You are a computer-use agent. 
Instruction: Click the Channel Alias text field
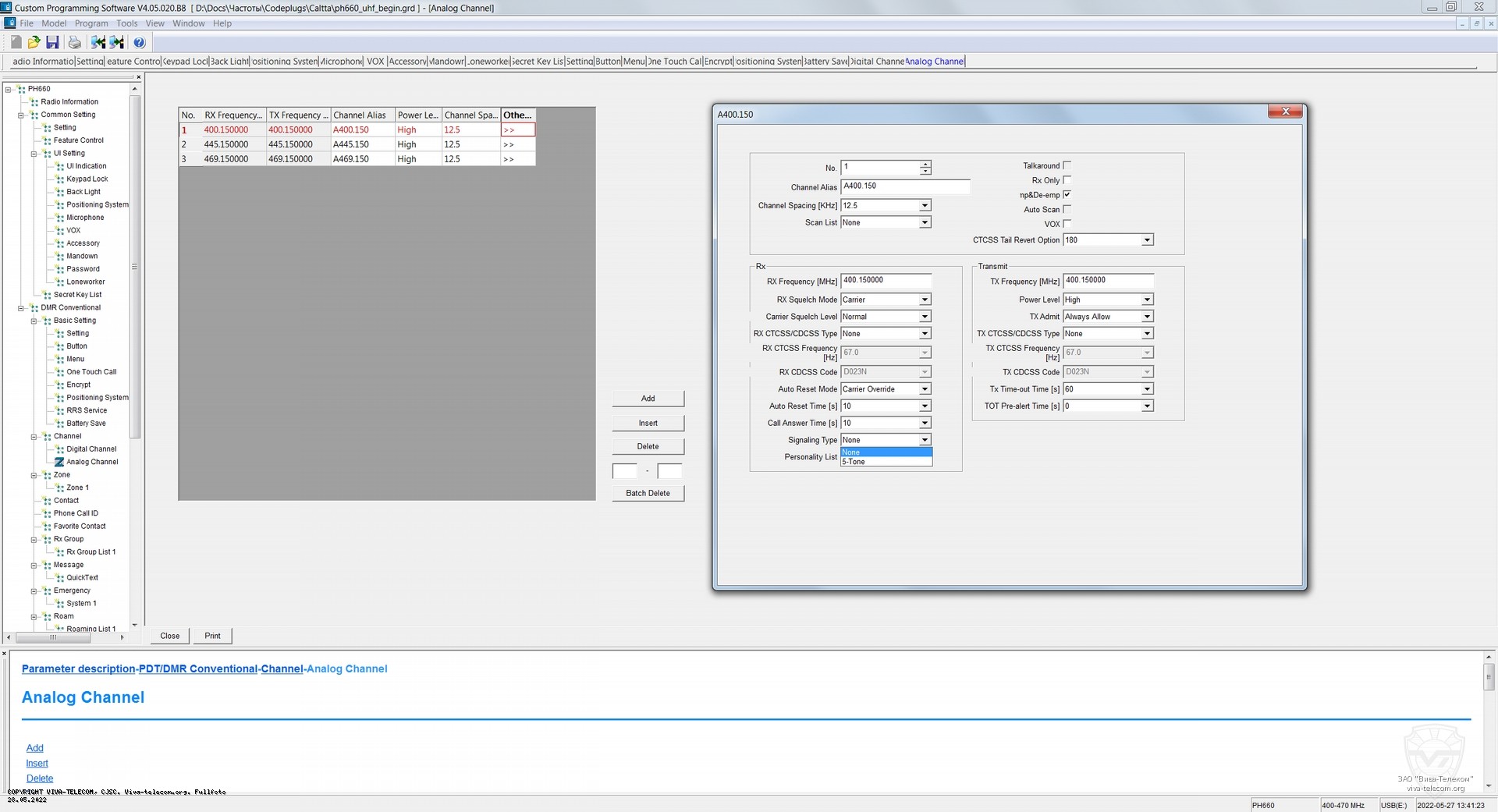(x=904, y=186)
